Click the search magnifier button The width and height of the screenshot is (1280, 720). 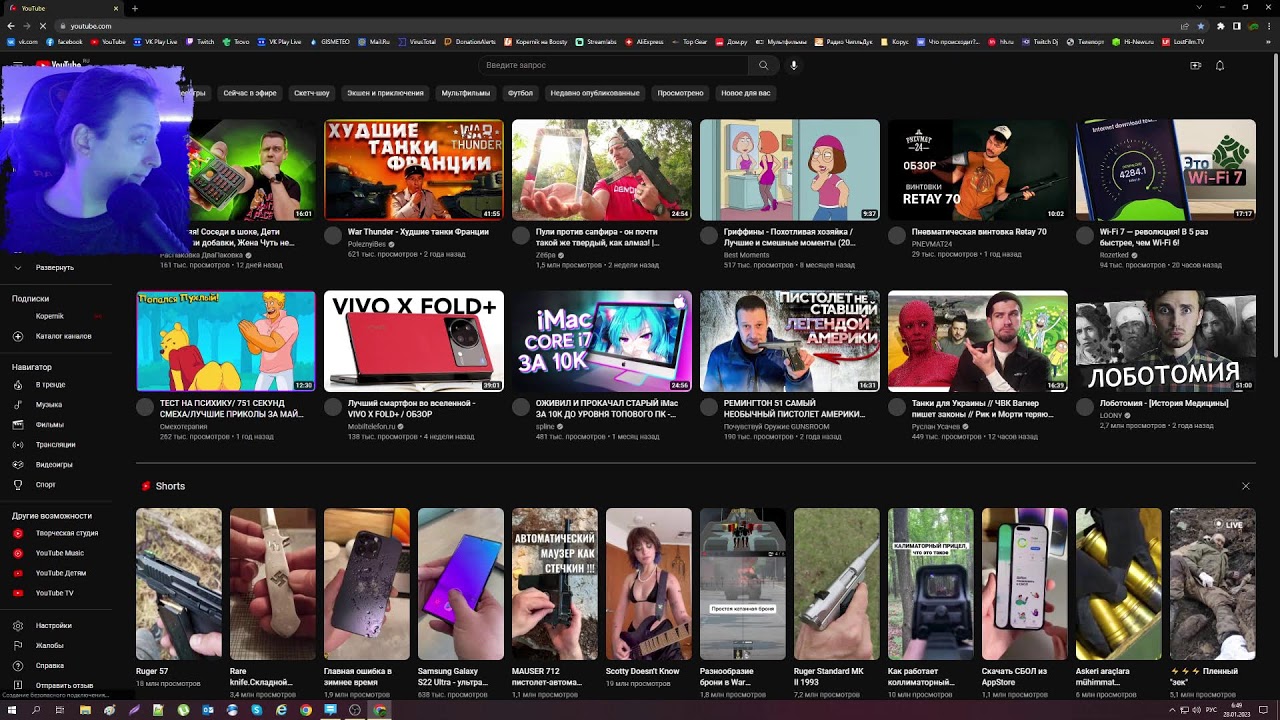763,65
